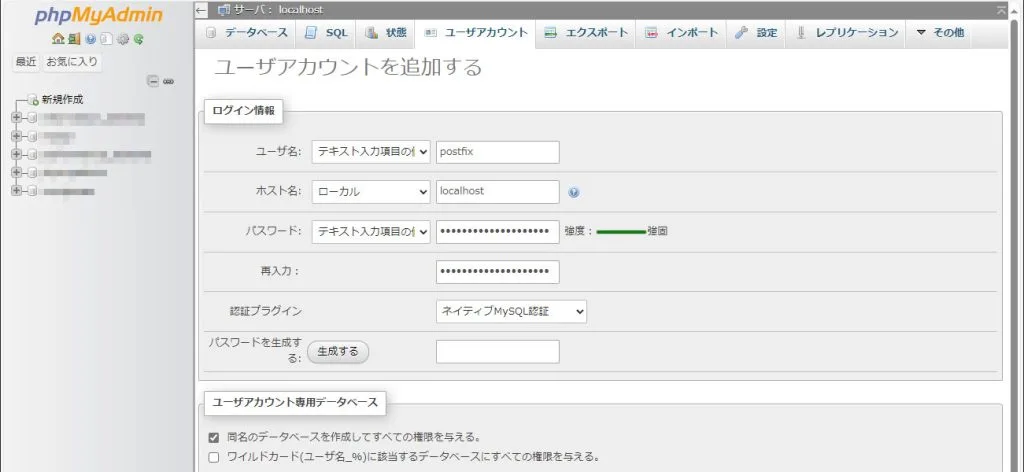Click the ユーザアカウントを追加する heading
The width and height of the screenshot is (1024, 472).
[348, 67]
